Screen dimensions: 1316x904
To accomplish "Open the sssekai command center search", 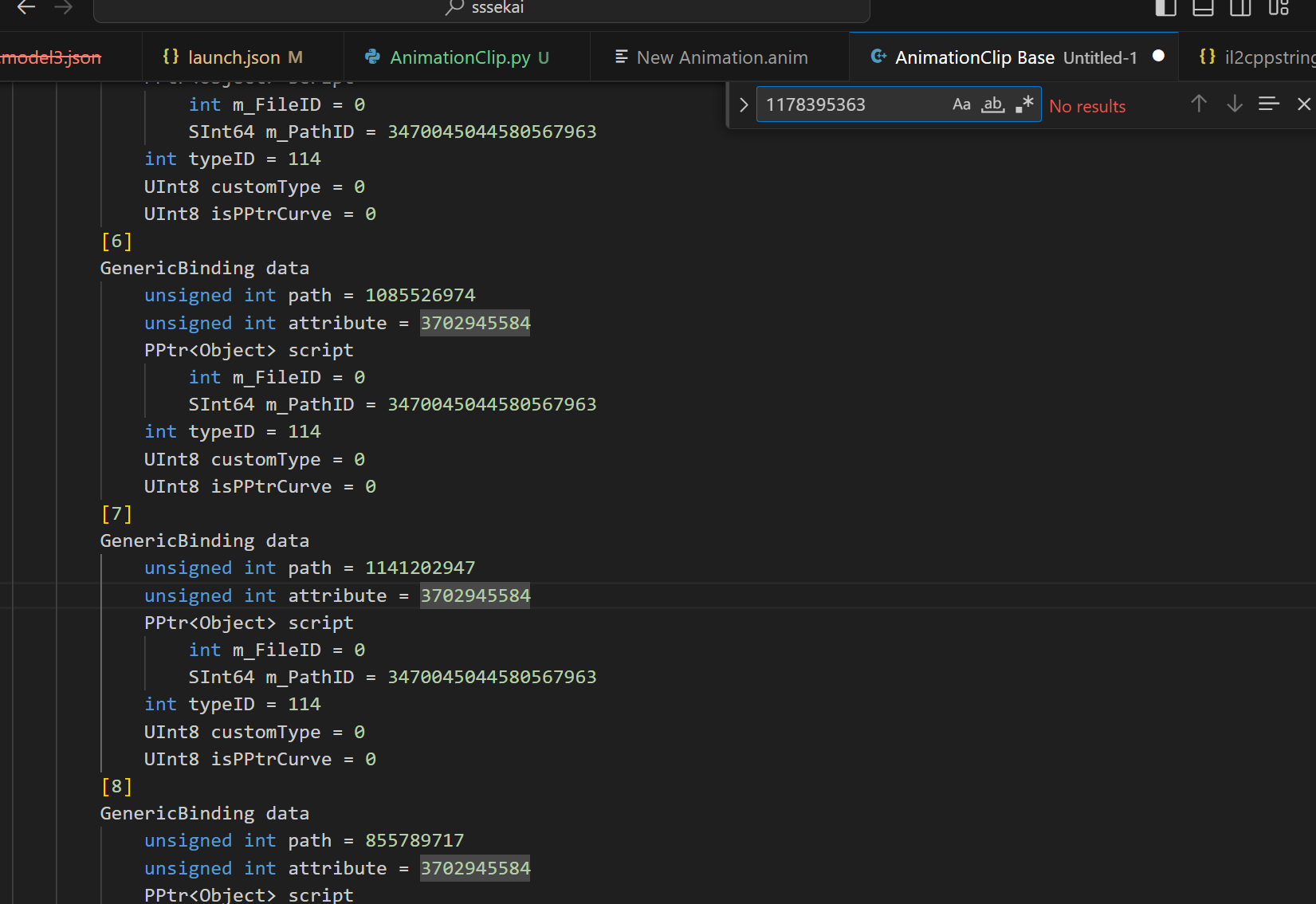I will (481, 8).
